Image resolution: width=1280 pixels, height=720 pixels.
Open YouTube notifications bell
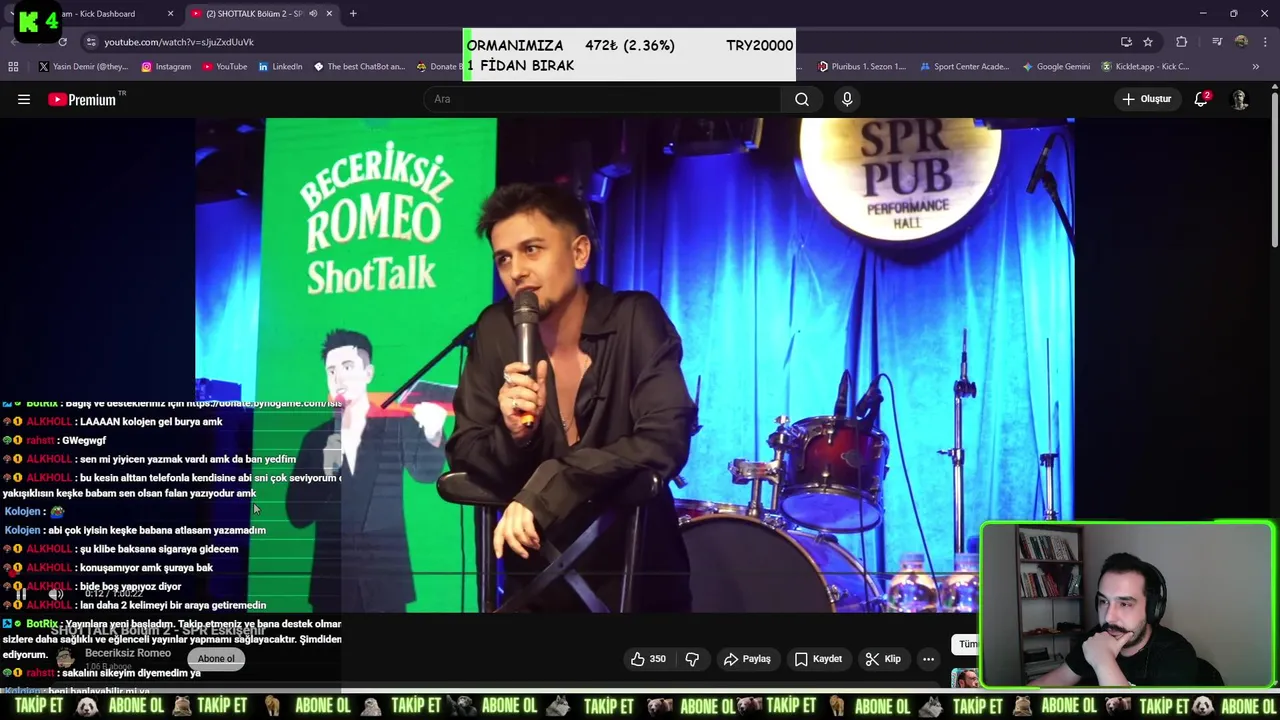pyautogui.click(x=1201, y=99)
